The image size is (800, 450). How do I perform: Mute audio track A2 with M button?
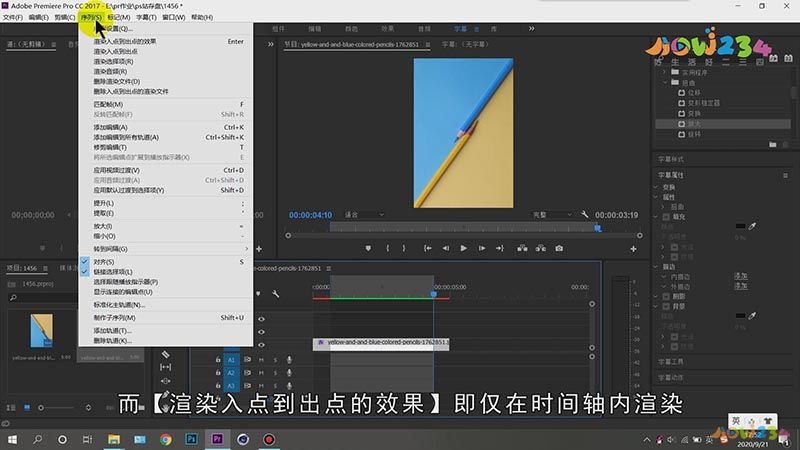pos(261,373)
